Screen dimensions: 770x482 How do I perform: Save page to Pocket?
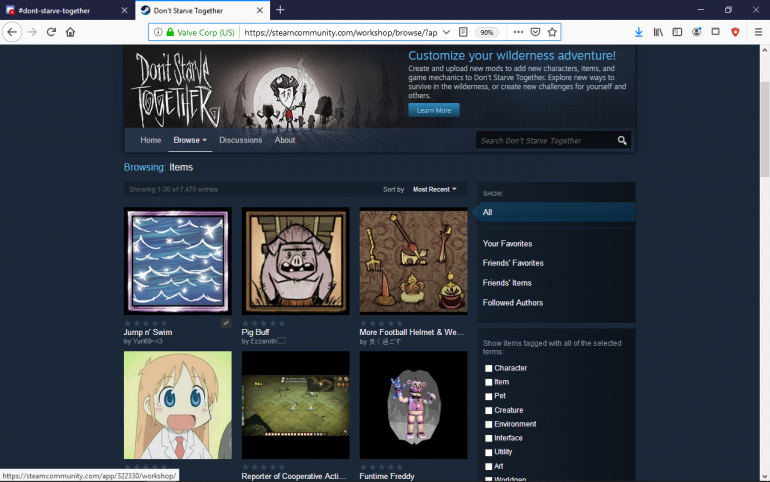535,32
